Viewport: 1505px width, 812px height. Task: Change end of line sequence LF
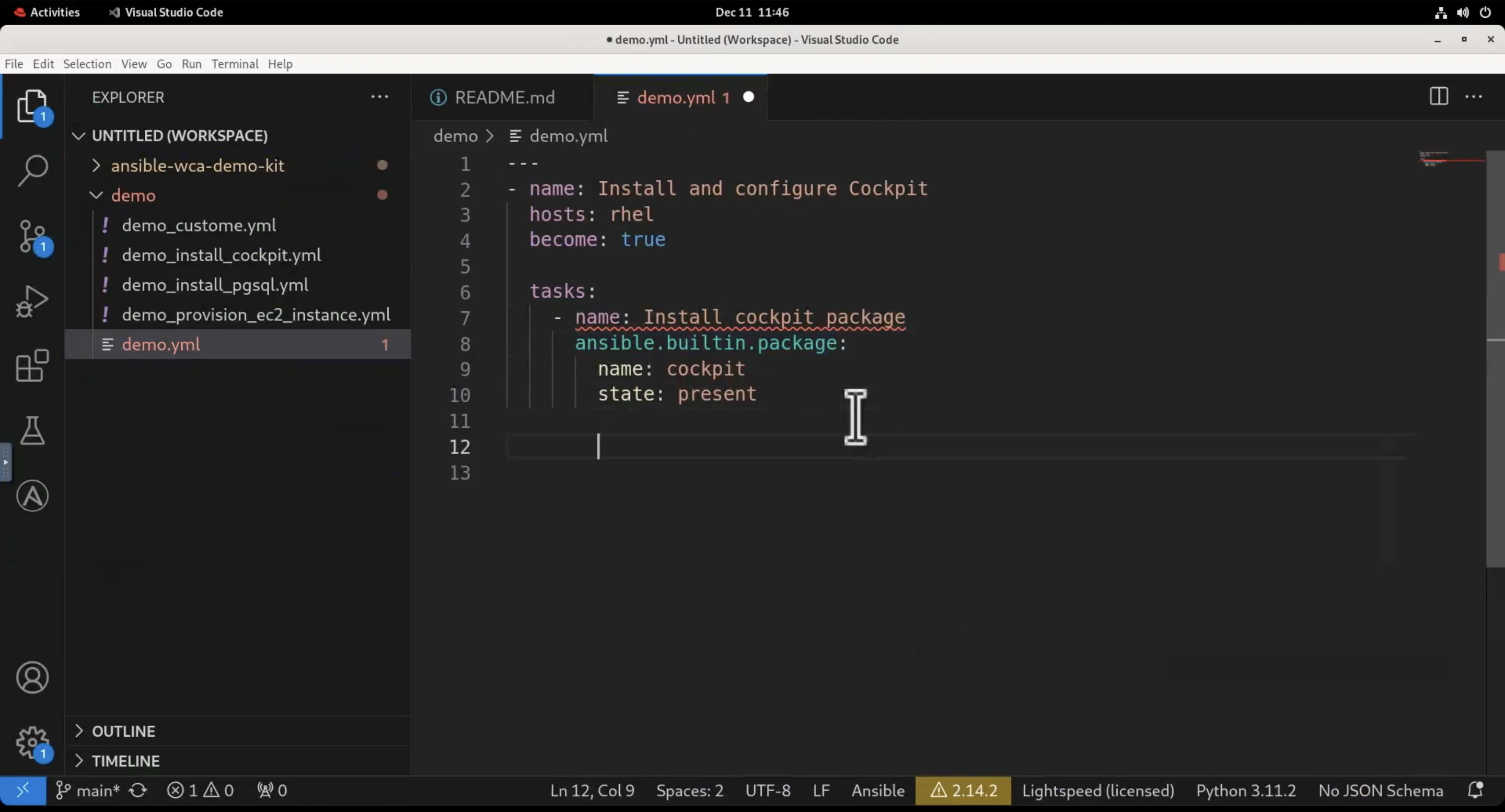click(x=821, y=791)
